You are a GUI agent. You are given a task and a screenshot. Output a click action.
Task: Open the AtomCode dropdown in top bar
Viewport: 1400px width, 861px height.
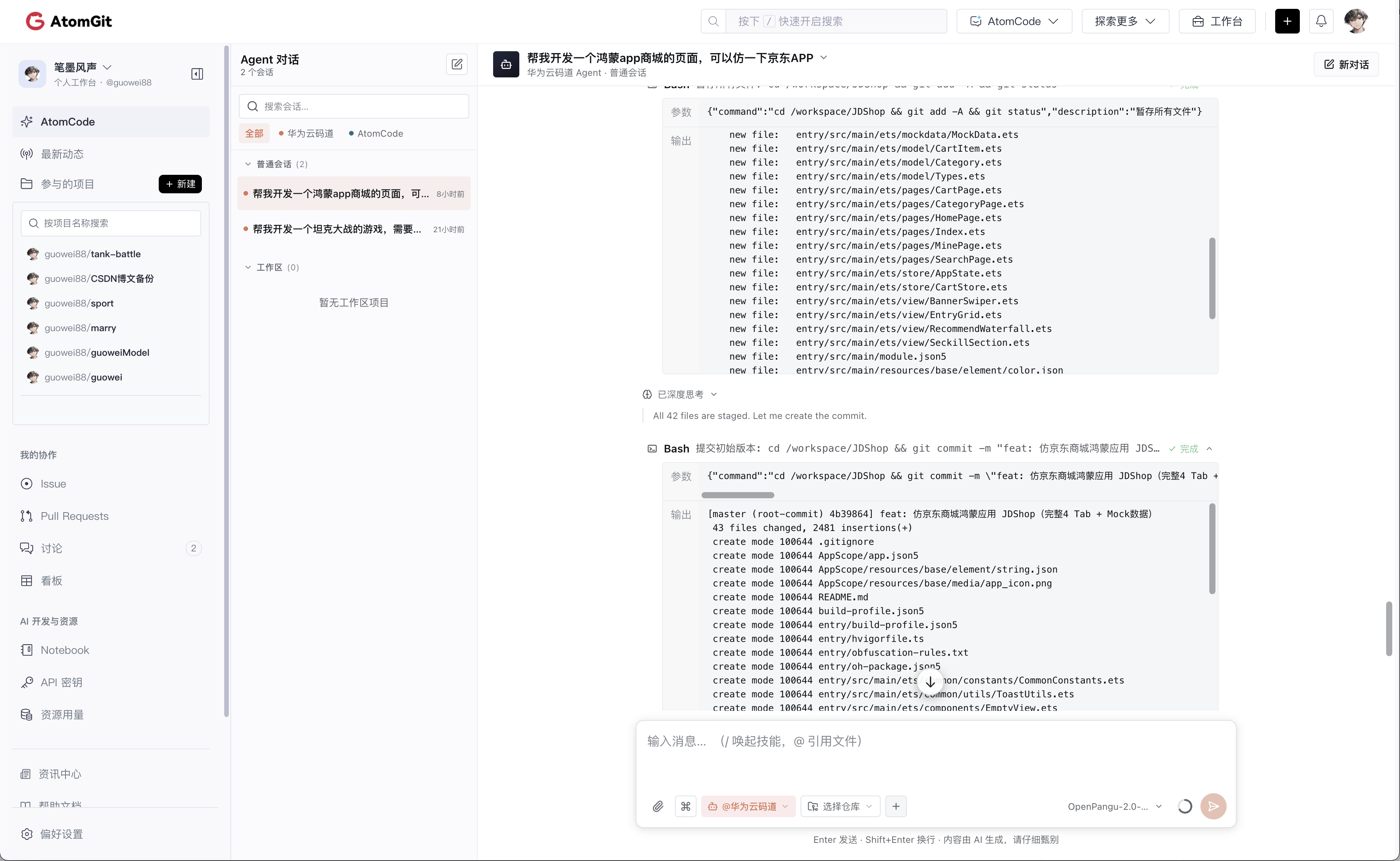(1014, 21)
